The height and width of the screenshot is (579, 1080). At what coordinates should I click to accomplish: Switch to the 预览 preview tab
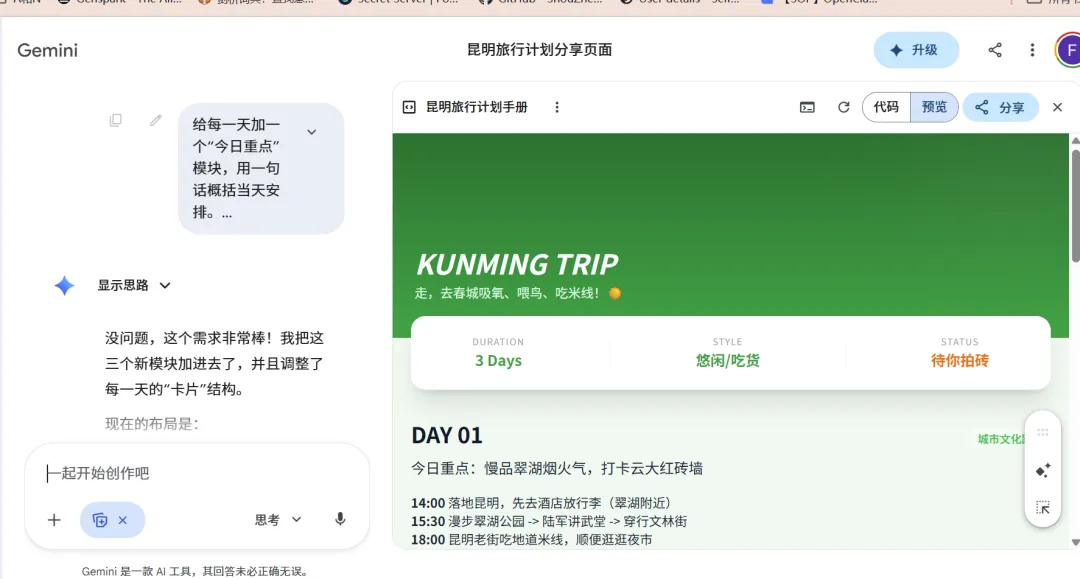(934, 107)
